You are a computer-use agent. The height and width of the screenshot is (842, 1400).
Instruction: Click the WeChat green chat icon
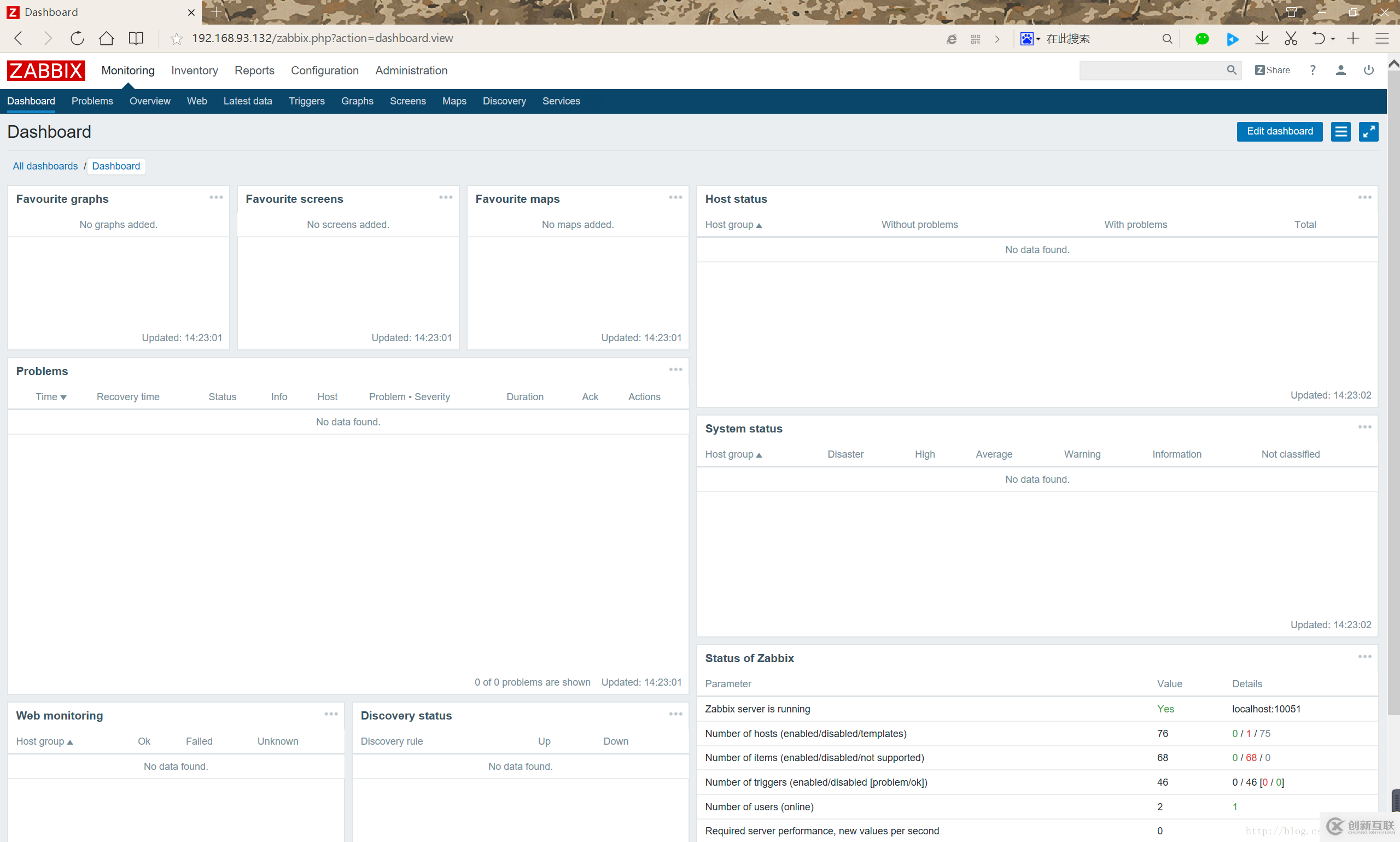click(1201, 39)
